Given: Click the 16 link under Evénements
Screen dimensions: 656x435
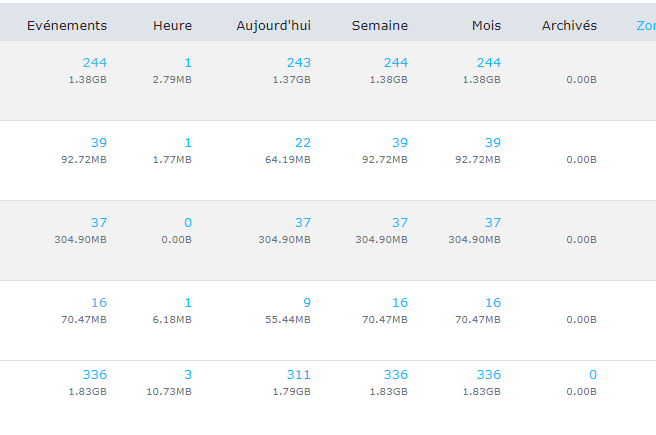Looking at the screenshot, I should (98, 303).
